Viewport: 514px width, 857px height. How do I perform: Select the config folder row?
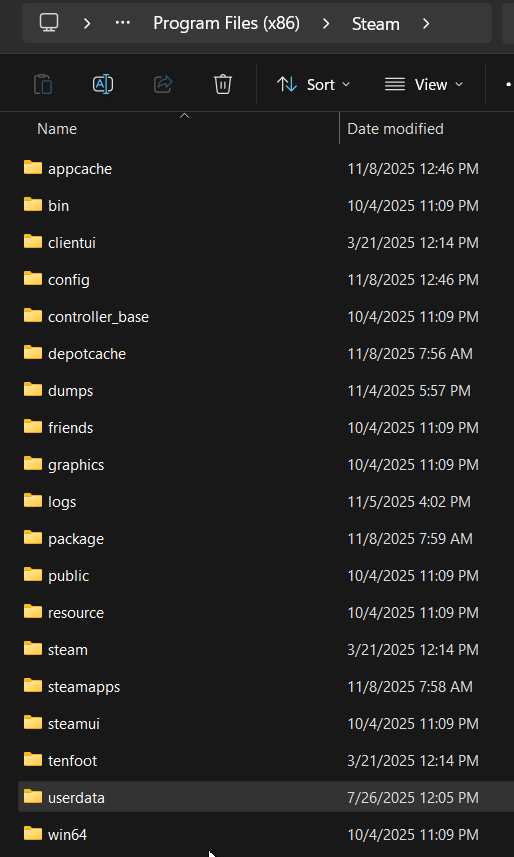258,279
